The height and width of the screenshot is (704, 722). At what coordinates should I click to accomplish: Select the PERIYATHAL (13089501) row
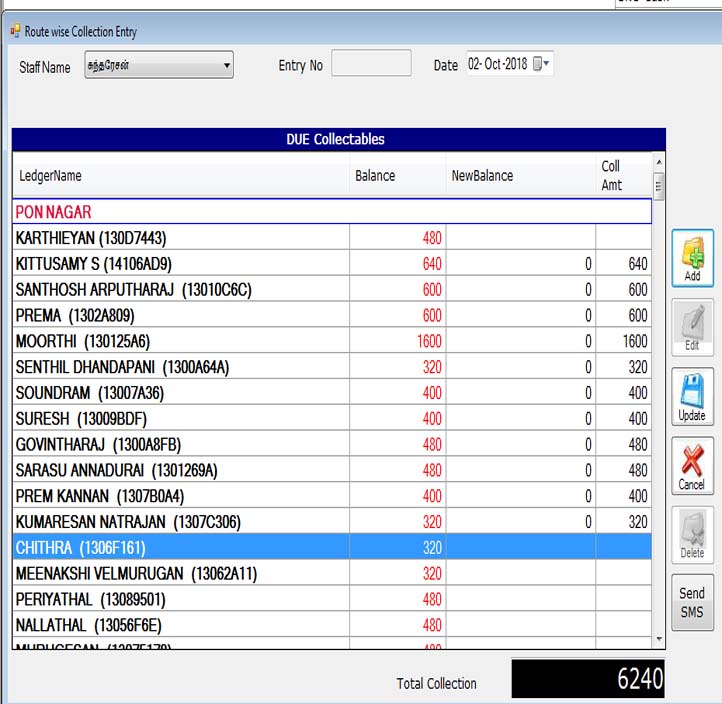(332, 599)
